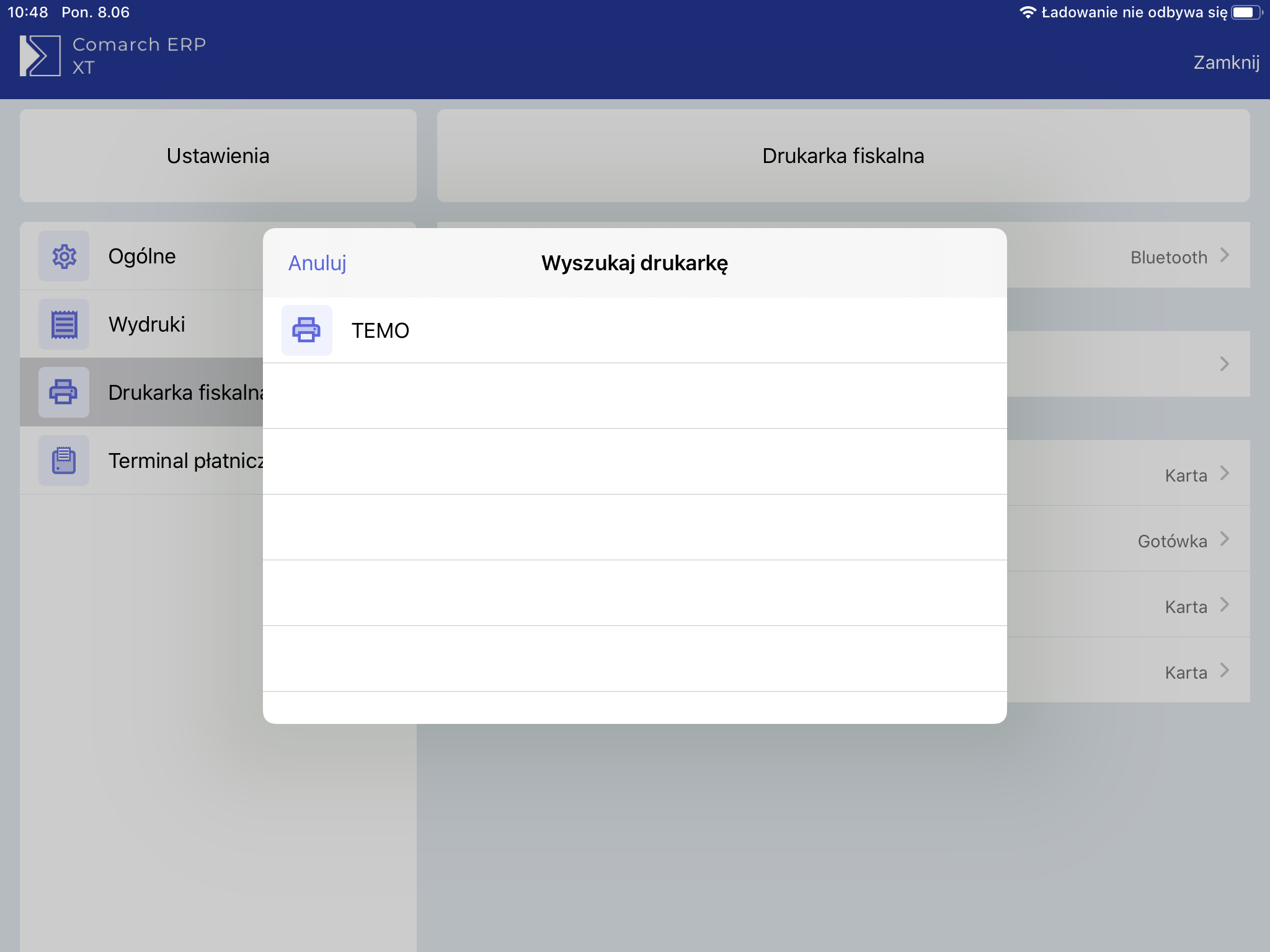Click the Wi-Fi status icon

pos(1027,12)
